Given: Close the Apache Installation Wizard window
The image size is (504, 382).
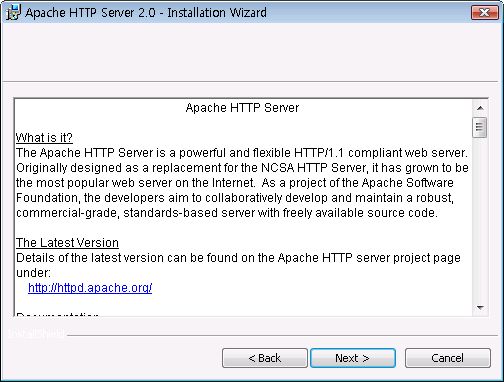Looking at the screenshot, I should (484, 13).
